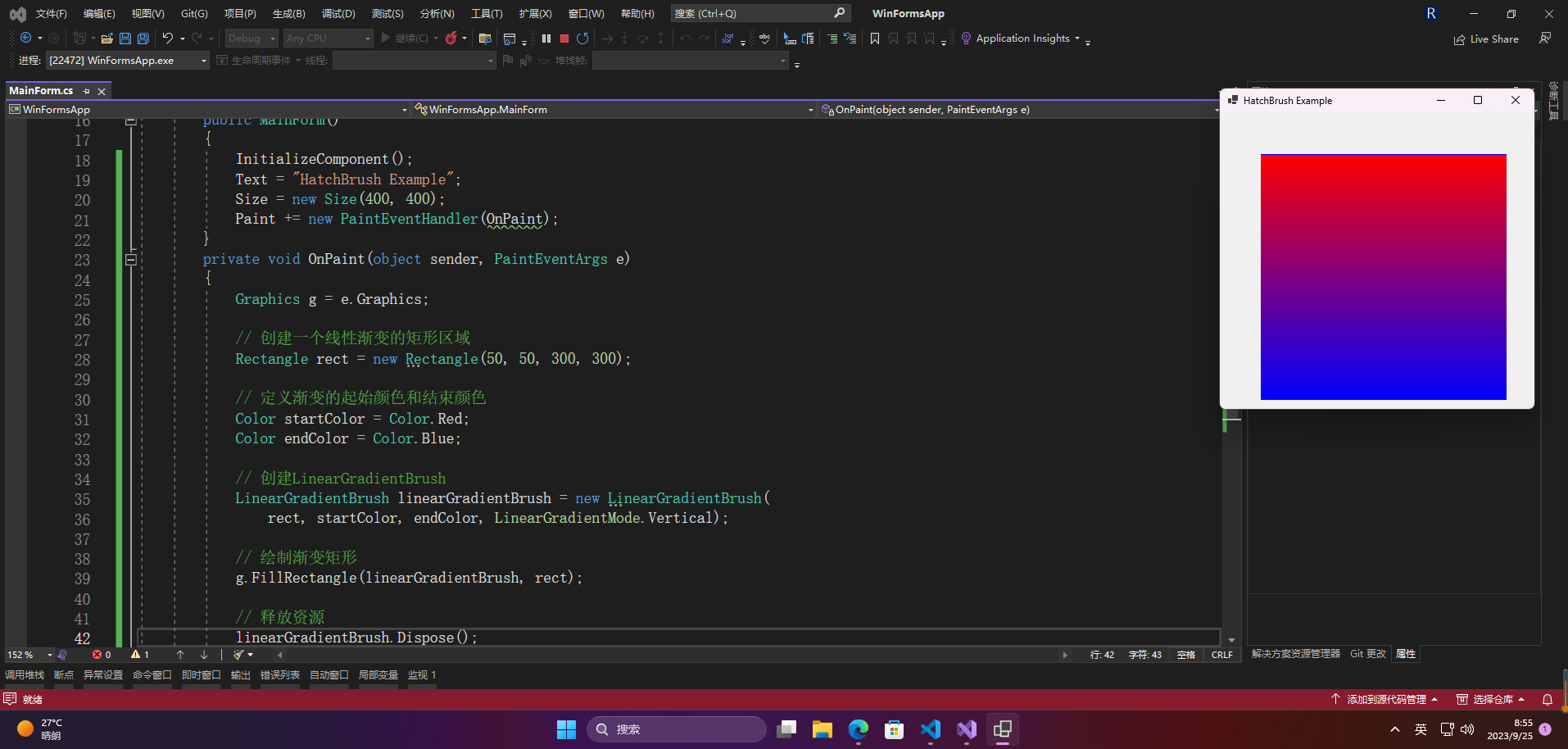This screenshot has width=1568, height=749.
Task: Click the Navigate Backward arrow icon
Action: (25, 39)
